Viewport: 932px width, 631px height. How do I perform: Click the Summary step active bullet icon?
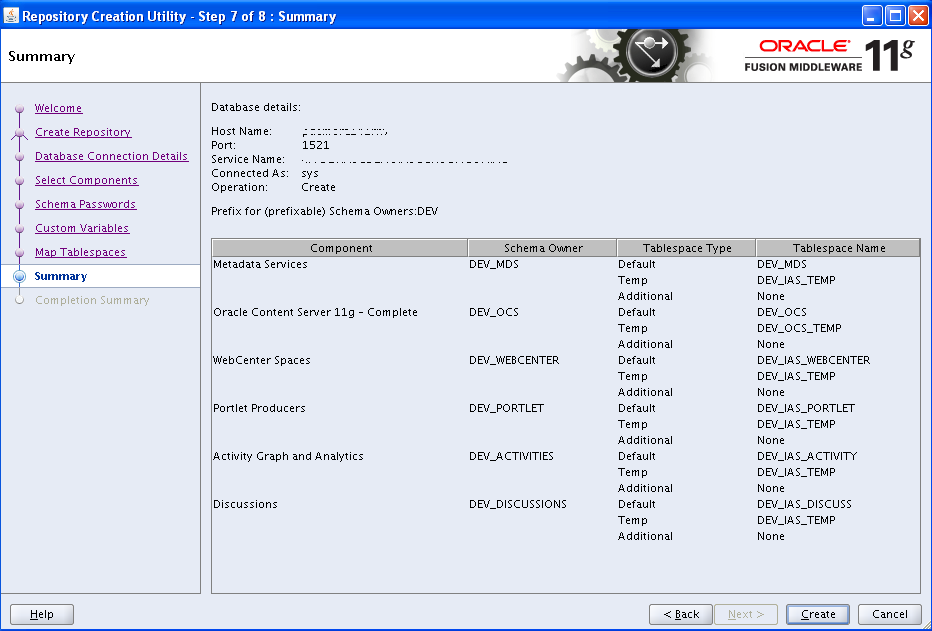tap(19, 277)
